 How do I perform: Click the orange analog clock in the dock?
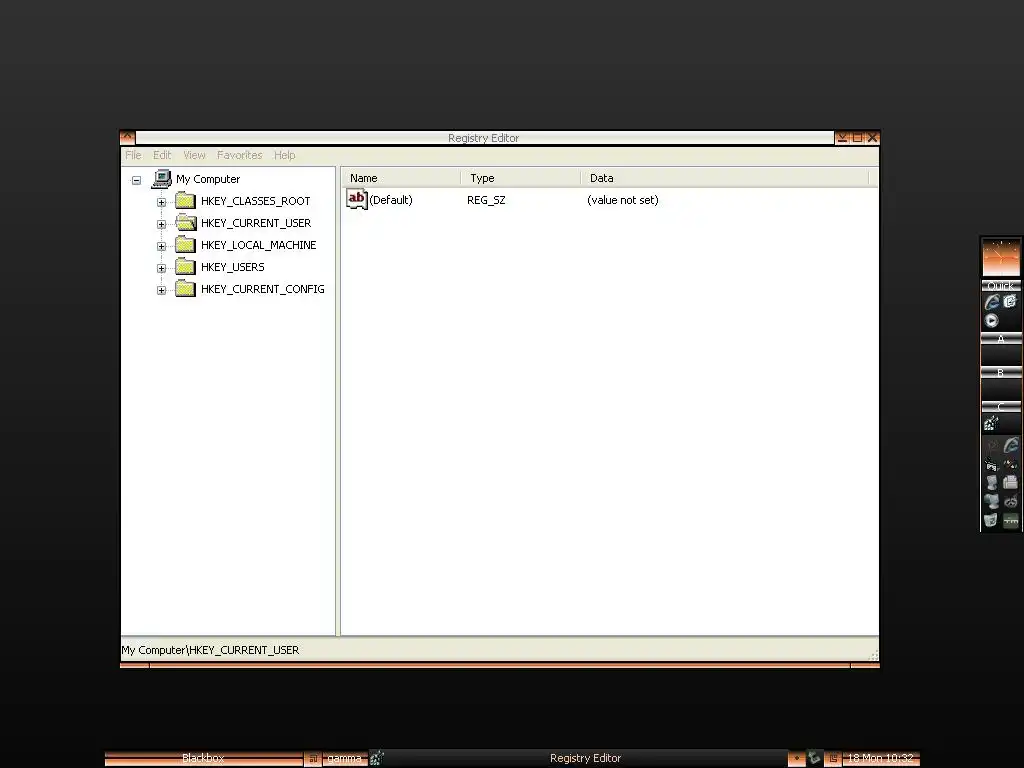click(x=1000, y=257)
